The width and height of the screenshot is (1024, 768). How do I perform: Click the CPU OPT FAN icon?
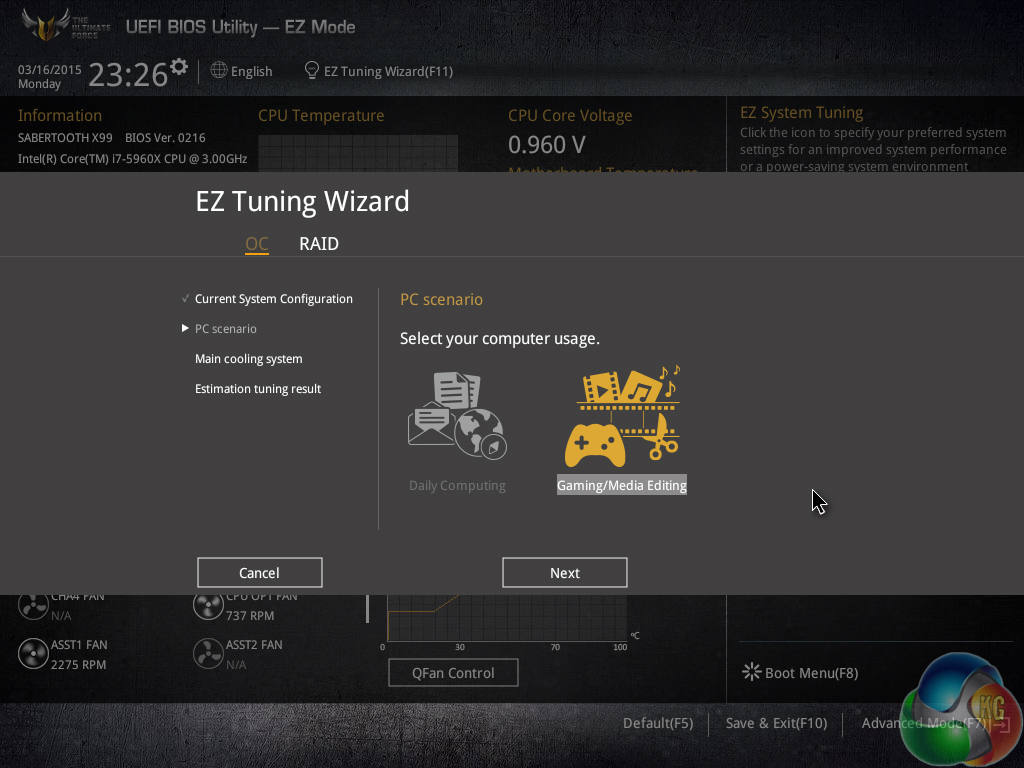click(208, 606)
